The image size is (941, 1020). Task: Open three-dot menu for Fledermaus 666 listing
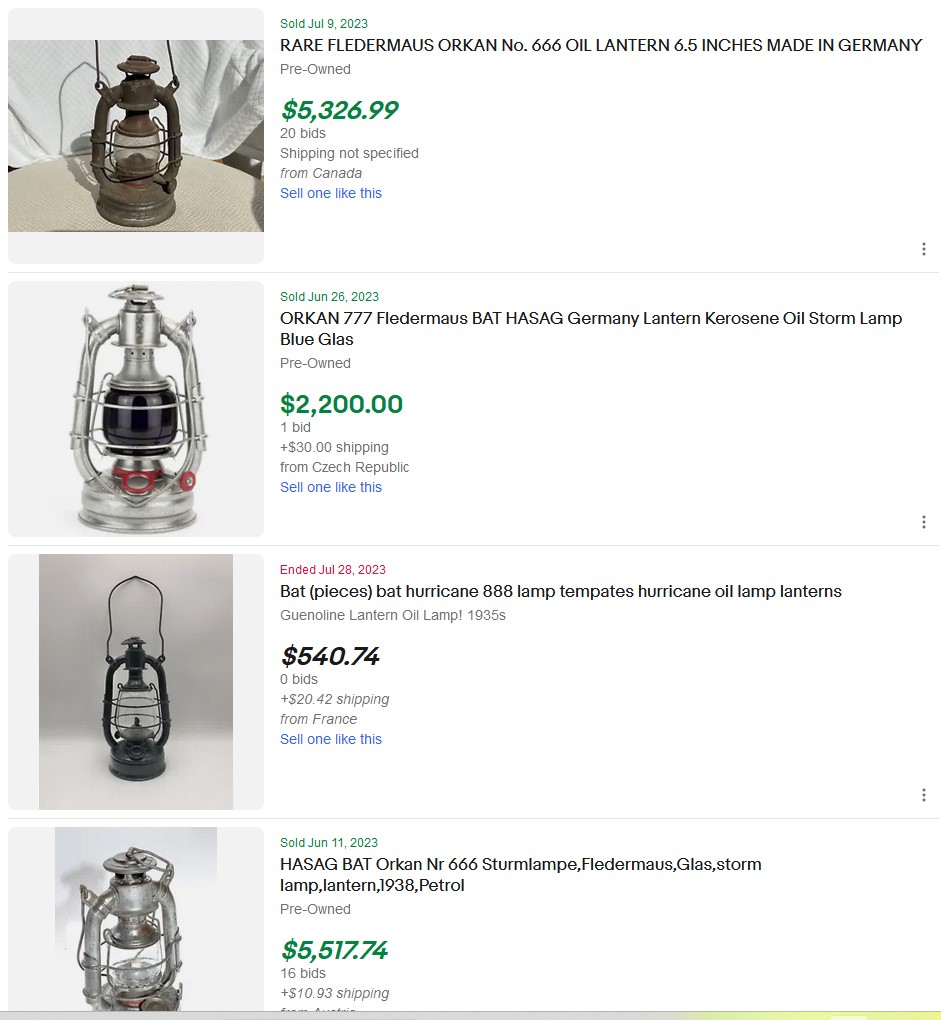point(923,249)
